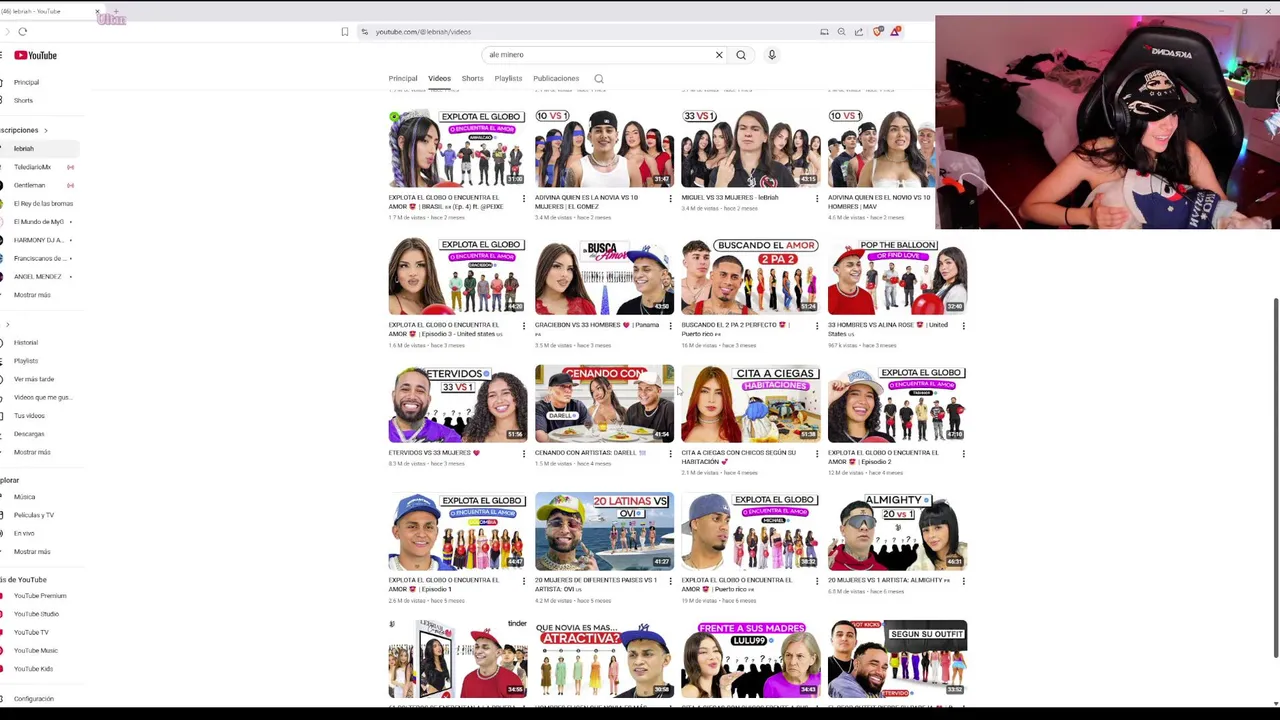Screen dimensions: 1280x720
Task: Switch to the Shorts channel tab
Action: click(x=472, y=78)
